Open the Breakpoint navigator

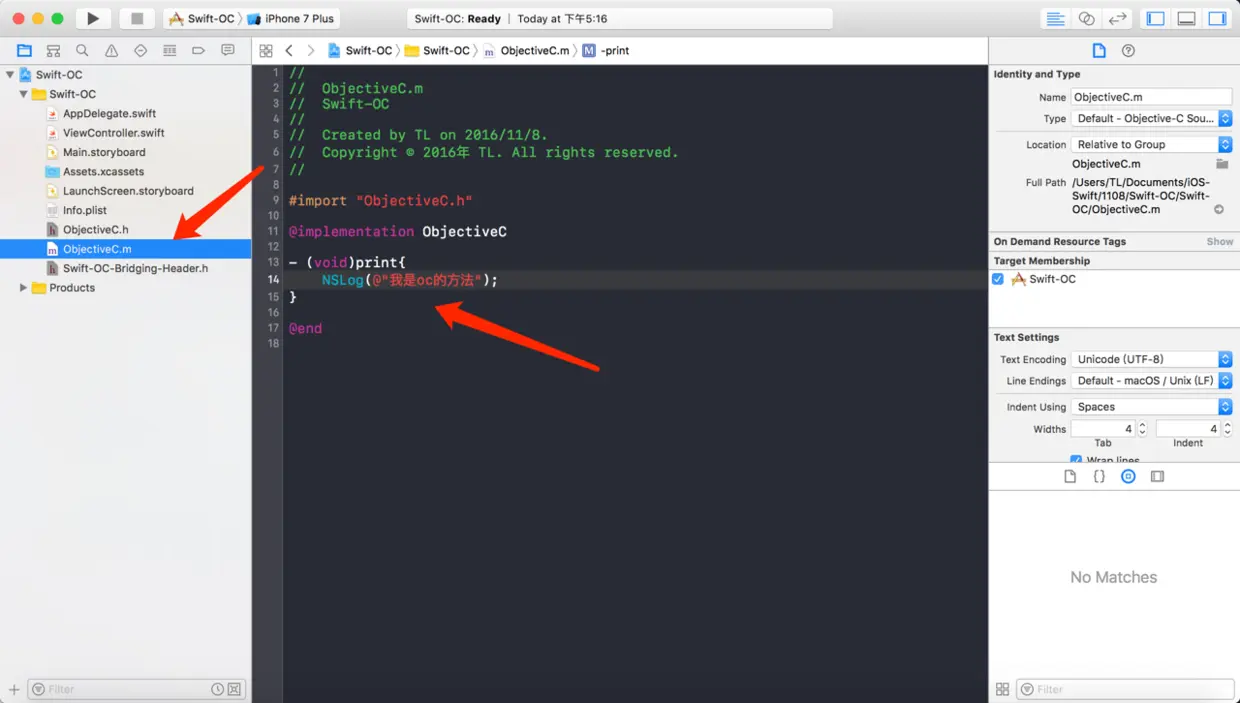[x=198, y=50]
